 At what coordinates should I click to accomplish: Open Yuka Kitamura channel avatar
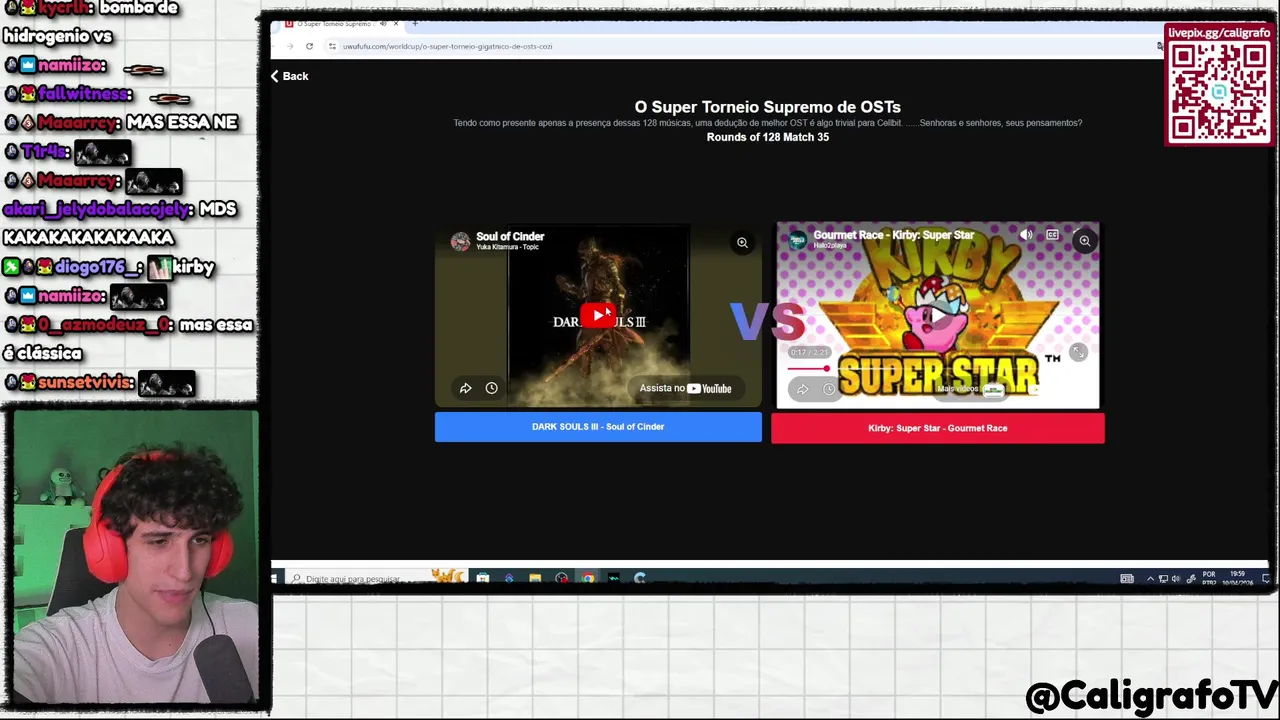pyautogui.click(x=460, y=241)
